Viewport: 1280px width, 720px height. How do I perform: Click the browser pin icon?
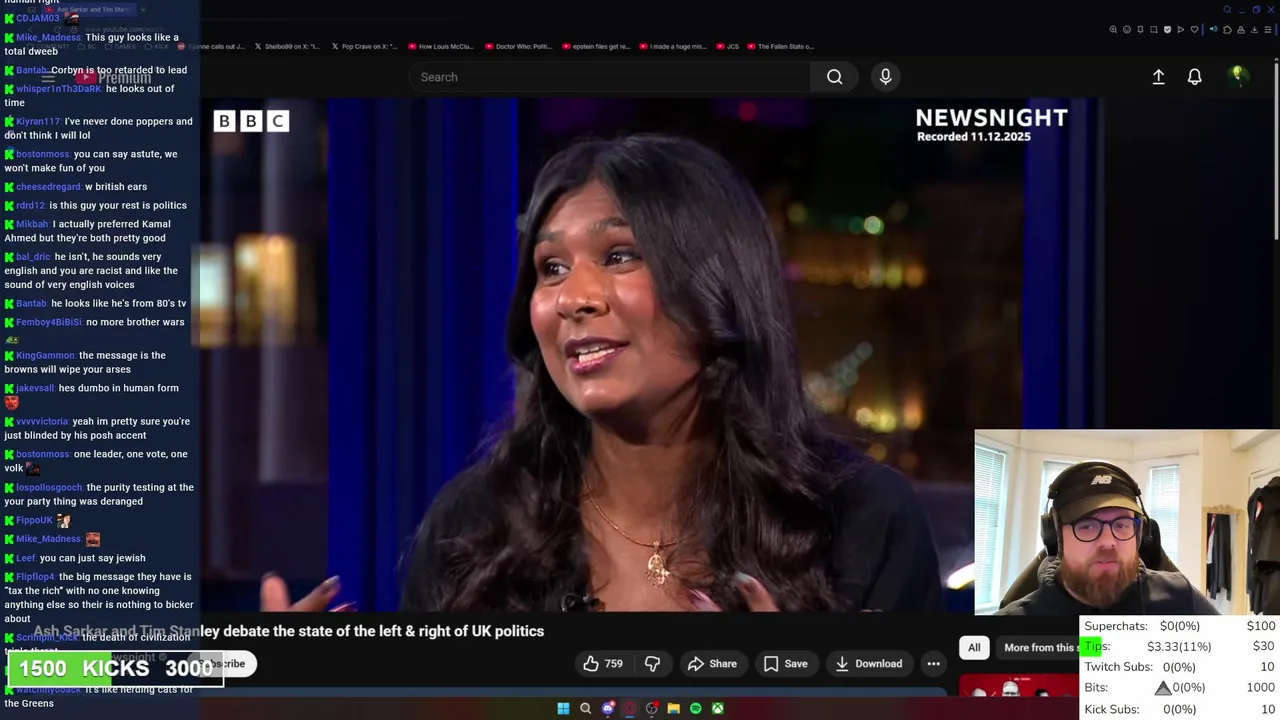pyautogui.click(x=1140, y=30)
